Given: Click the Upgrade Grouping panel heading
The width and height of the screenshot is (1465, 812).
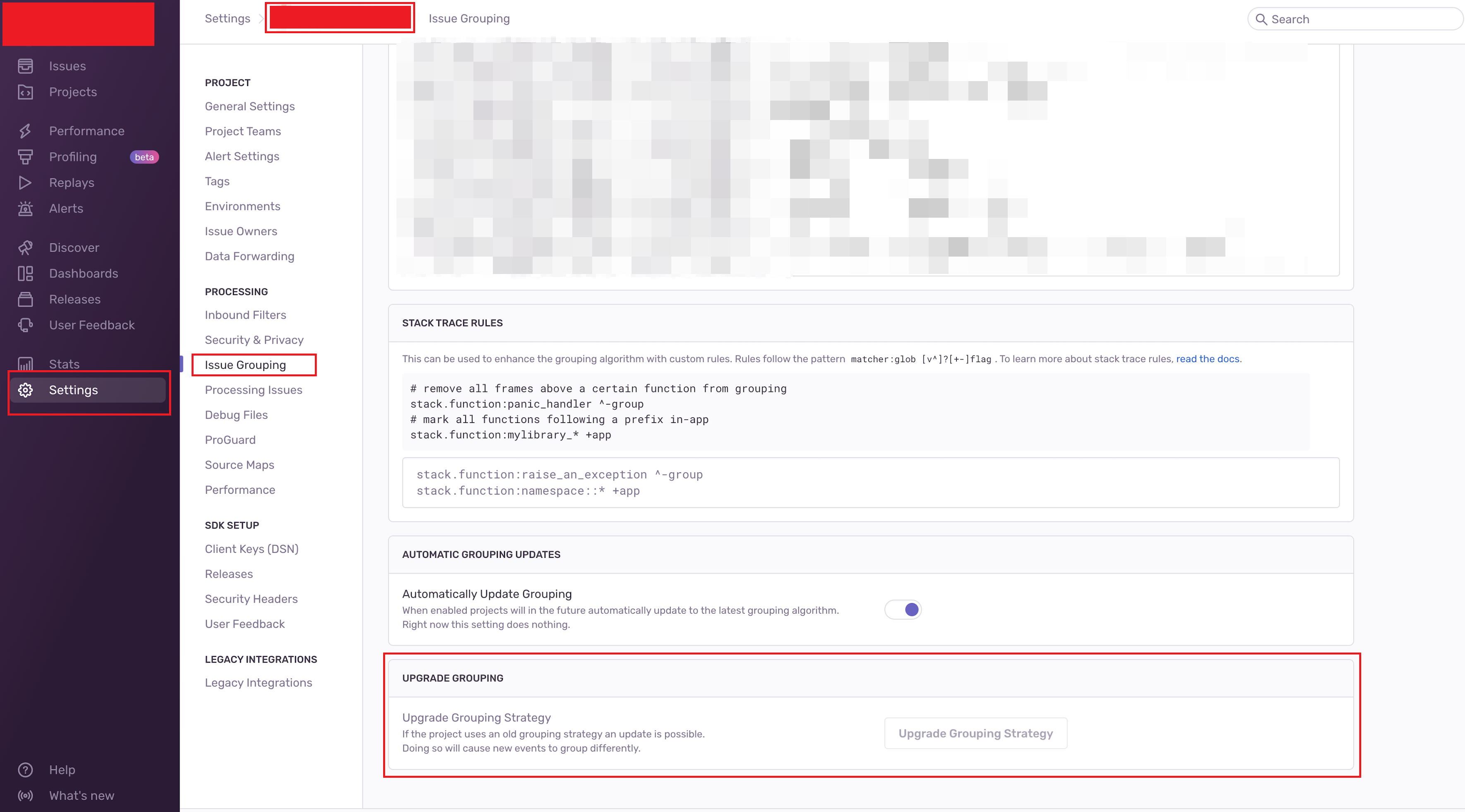Looking at the screenshot, I should (453, 678).
